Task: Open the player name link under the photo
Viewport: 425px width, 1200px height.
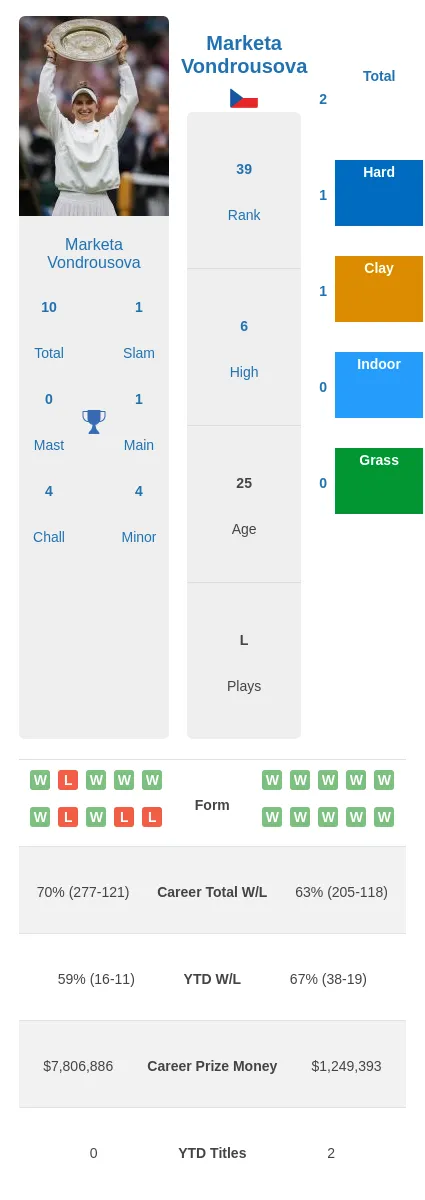Action: 94,253
